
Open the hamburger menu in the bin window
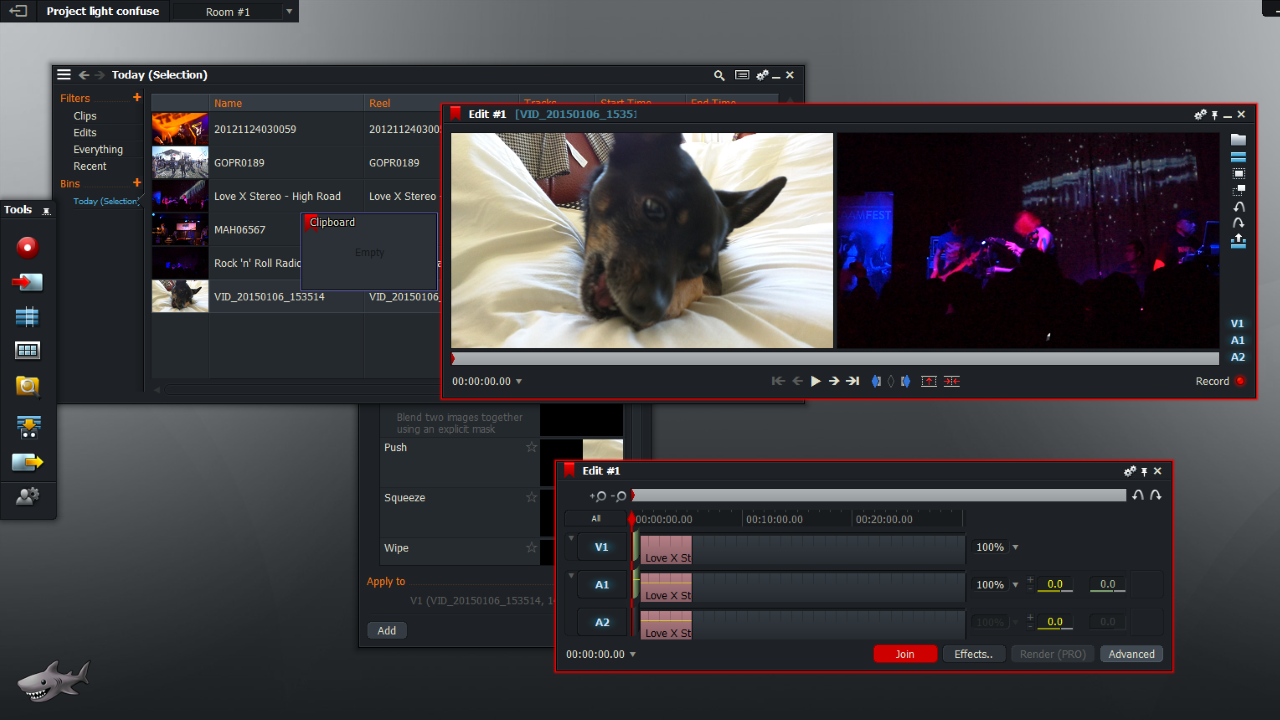click(64, 74)
